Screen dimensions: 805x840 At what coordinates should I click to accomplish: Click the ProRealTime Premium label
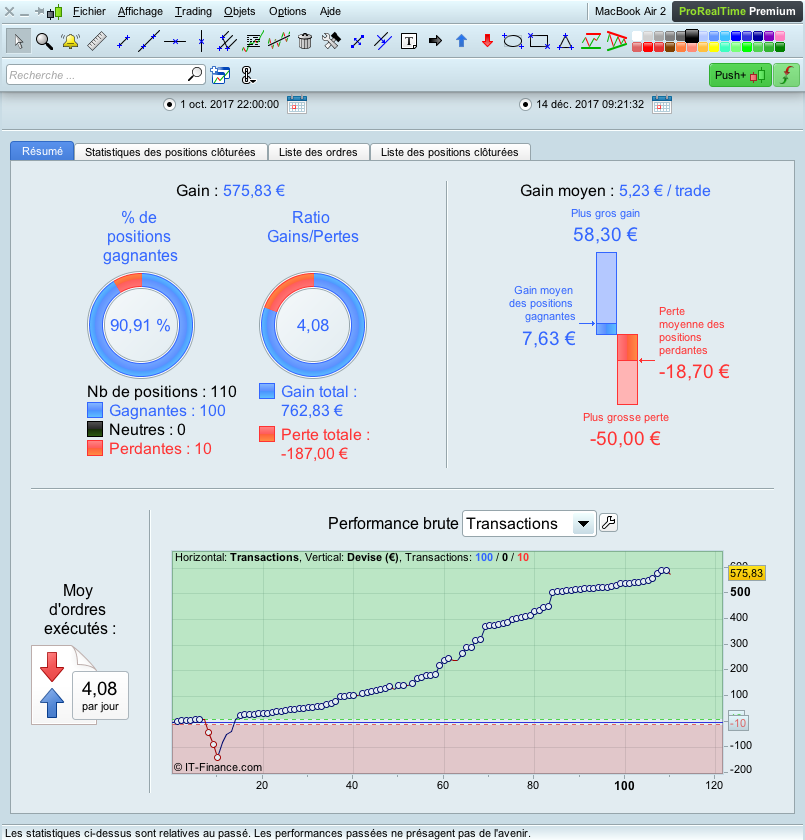[x=737, y=11]
